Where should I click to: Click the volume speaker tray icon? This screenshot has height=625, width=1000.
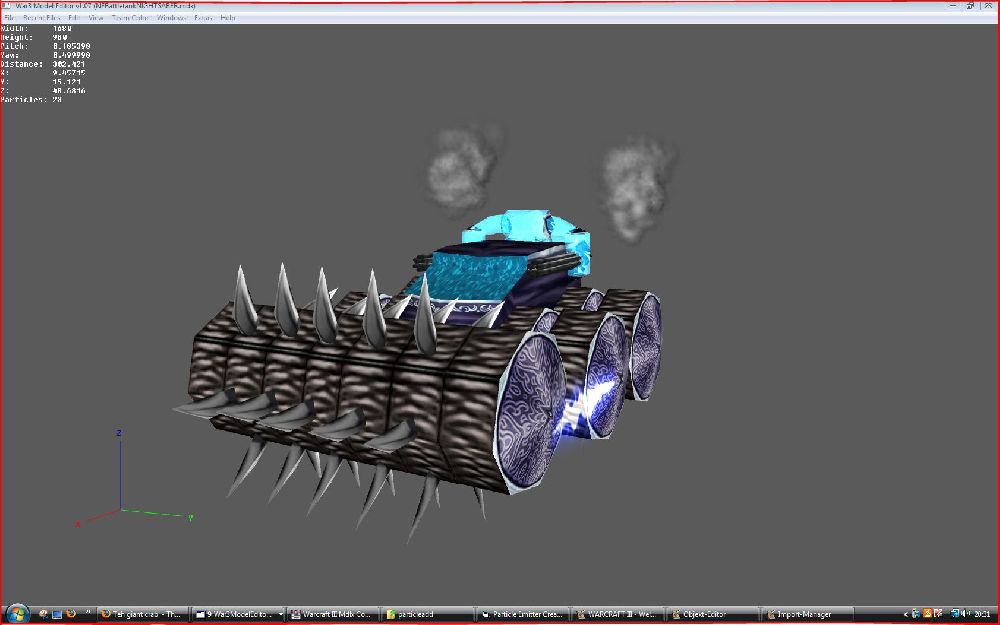click(x=967, y=614)
